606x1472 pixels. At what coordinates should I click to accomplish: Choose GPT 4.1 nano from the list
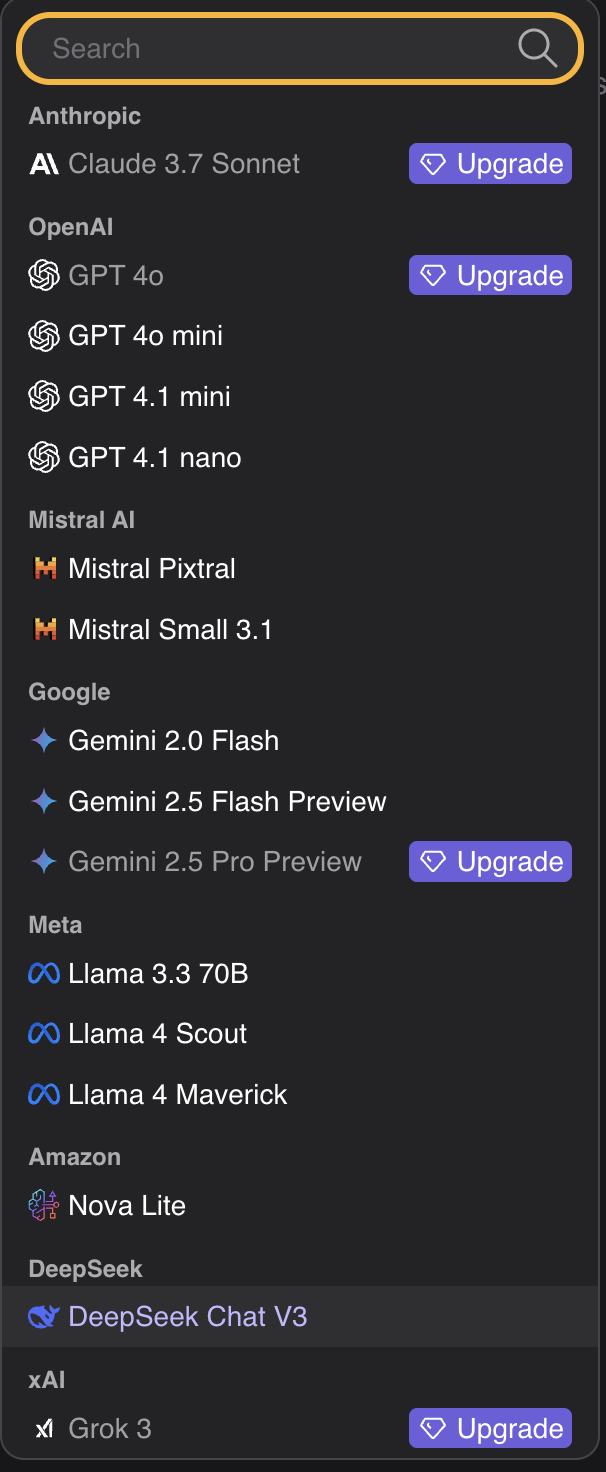point(154,458)
